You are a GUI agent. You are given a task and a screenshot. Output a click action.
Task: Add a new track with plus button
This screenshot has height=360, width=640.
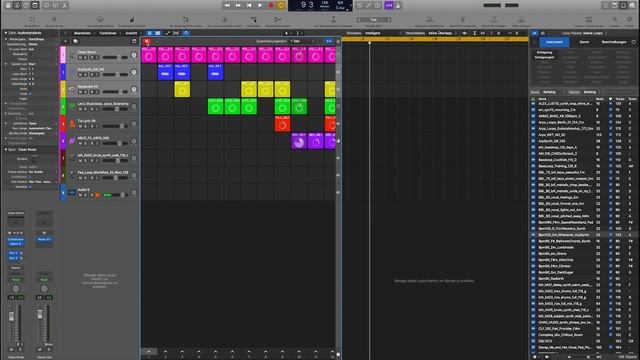[x=65, y=41]
